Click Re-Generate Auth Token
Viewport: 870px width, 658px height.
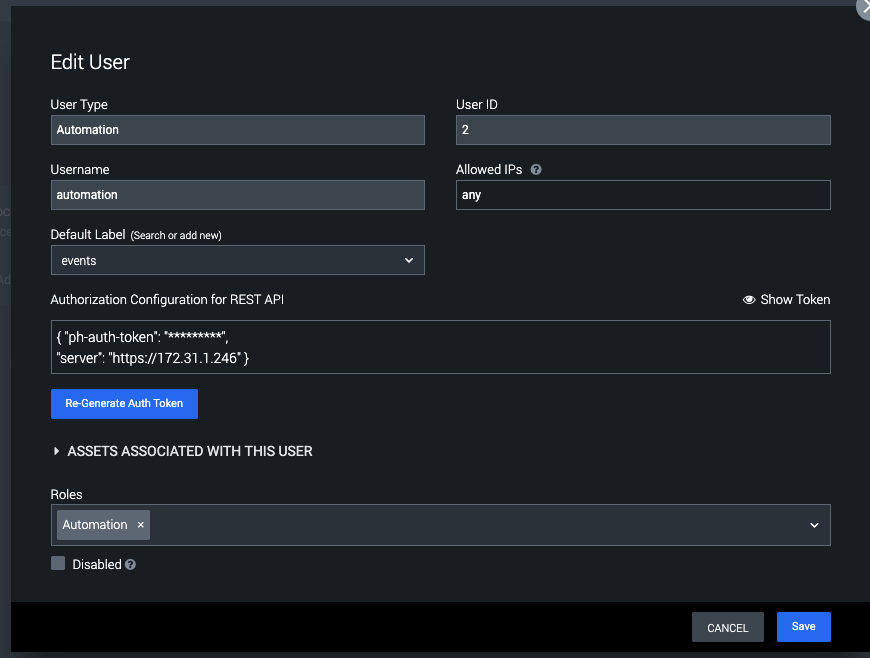124,403
